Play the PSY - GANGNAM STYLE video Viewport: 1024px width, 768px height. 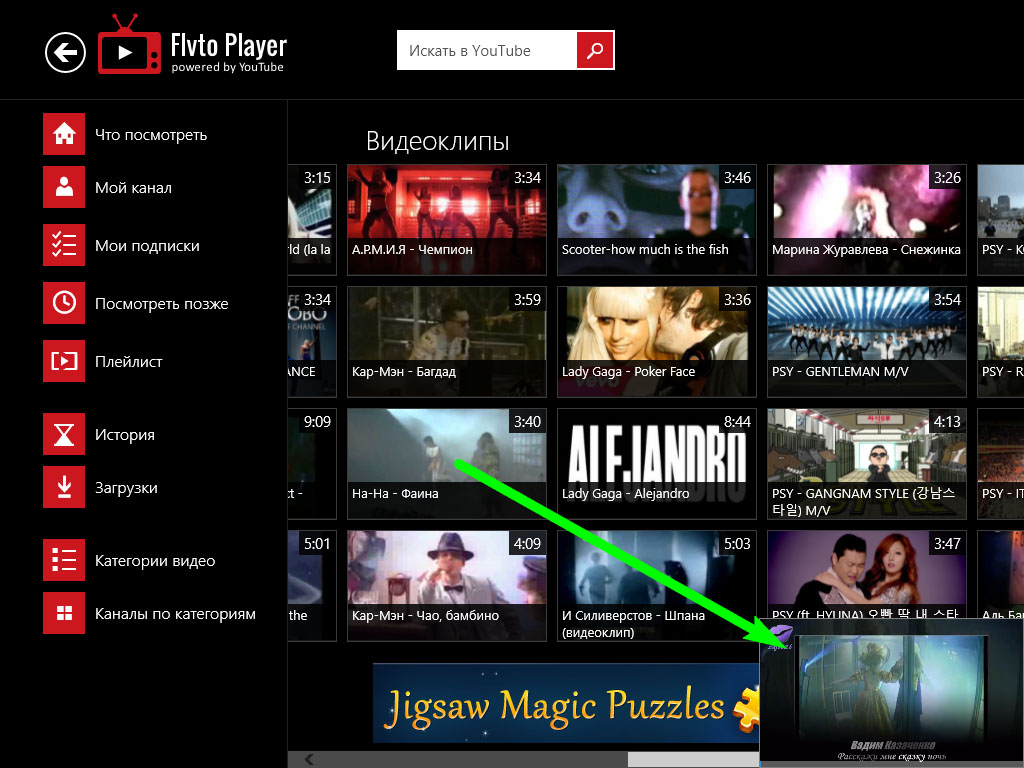pos(867,464)
